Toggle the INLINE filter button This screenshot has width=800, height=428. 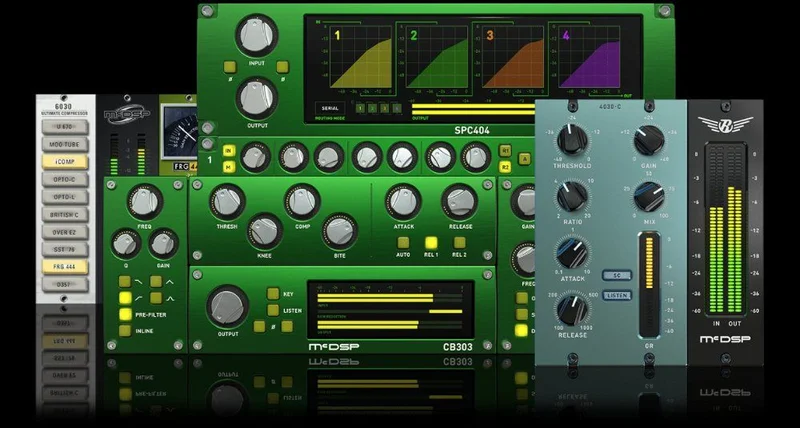125,331
